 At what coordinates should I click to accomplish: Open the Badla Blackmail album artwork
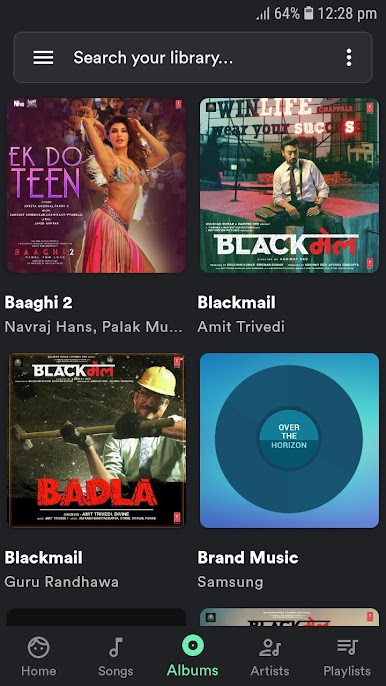(x=96, y=440)
